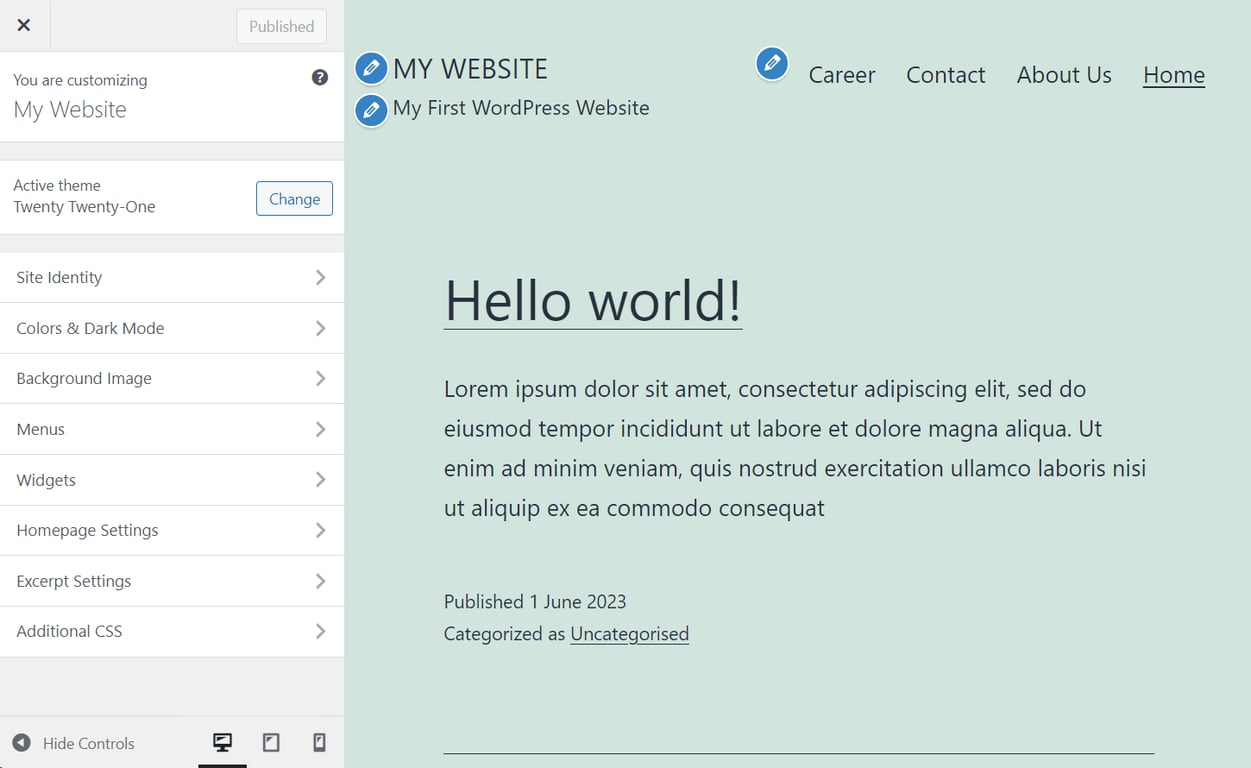
Task: Open the customizer help tooltip
Action: coord(319,77)
